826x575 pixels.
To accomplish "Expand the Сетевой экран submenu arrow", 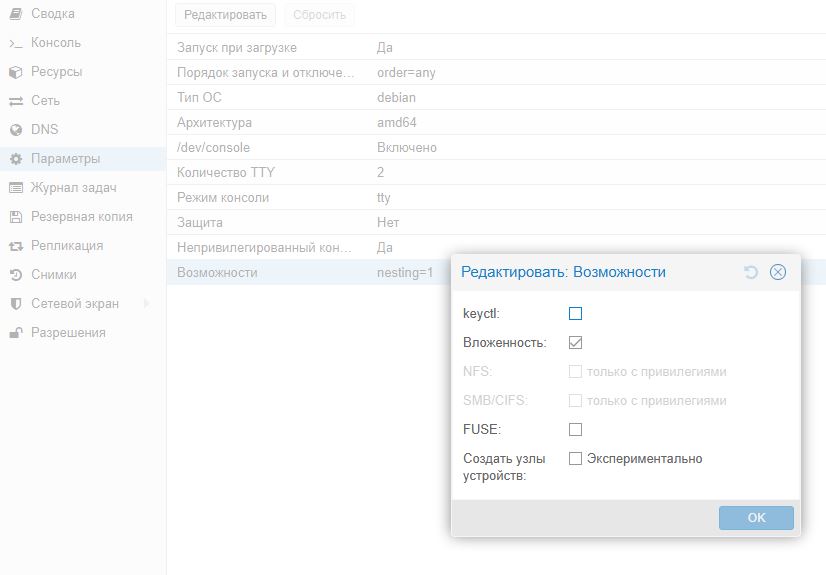I will tap(147, 304).
